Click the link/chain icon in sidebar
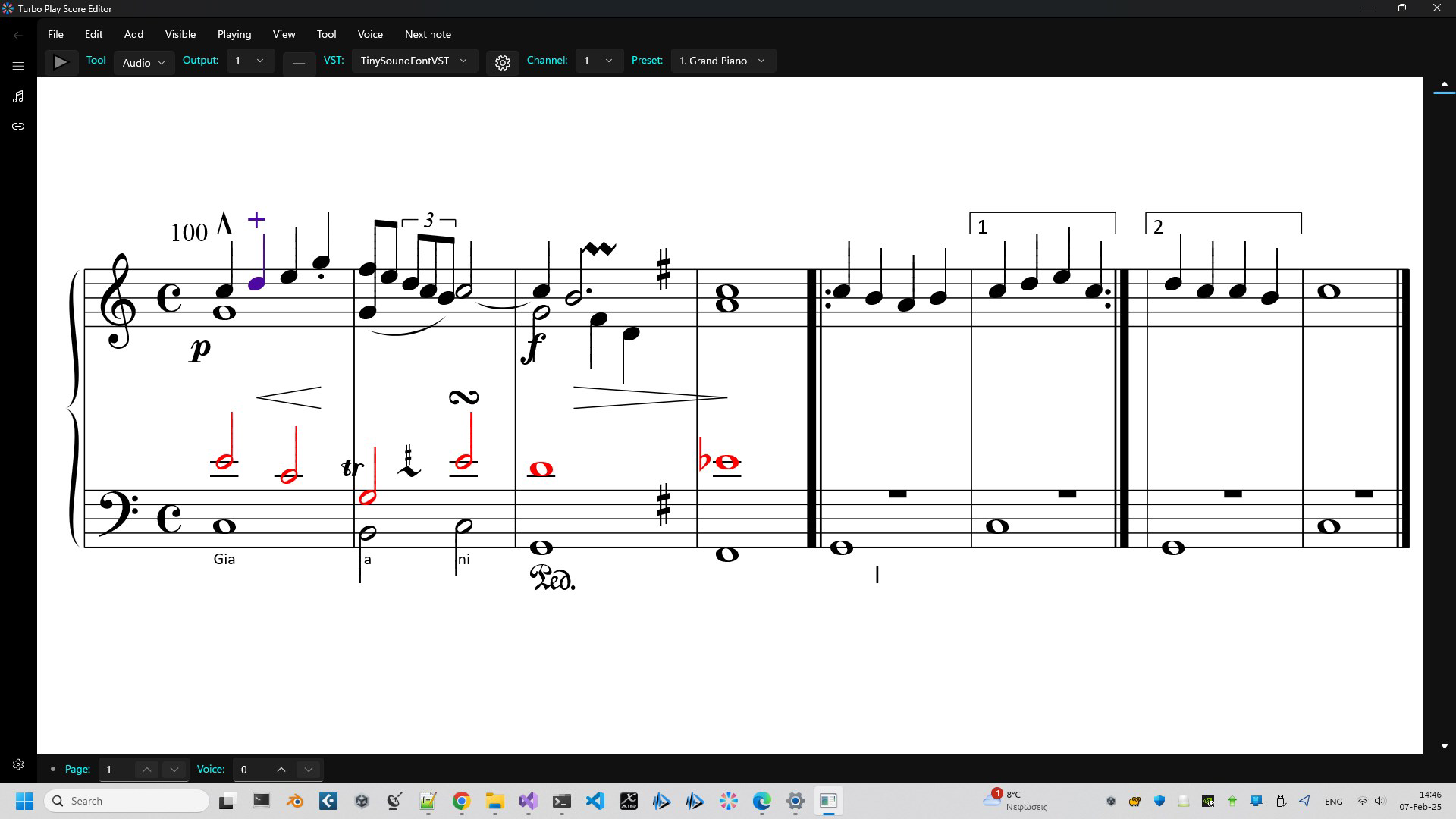 17,126
